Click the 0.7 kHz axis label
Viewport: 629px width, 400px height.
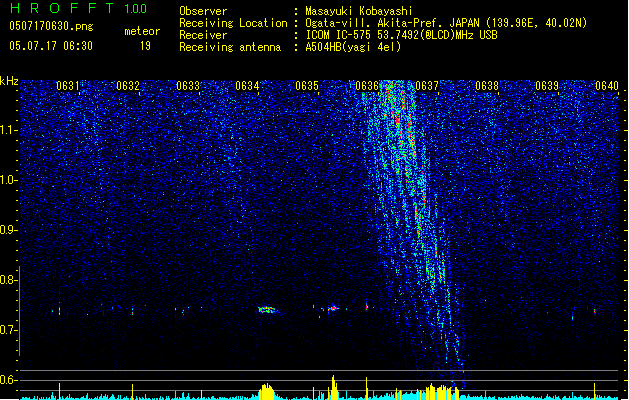coord(9,330)
